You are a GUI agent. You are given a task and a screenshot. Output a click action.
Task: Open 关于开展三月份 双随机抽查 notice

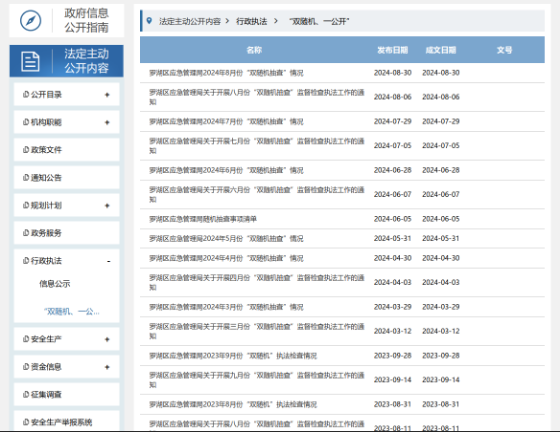257,331
